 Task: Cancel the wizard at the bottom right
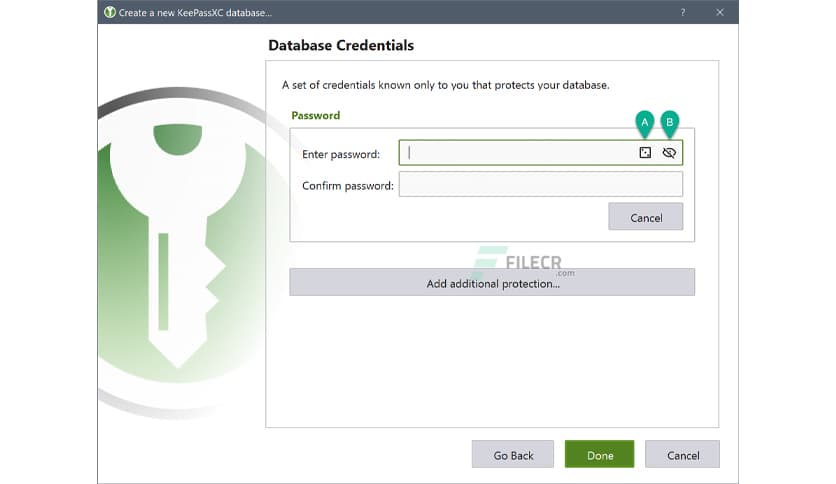[x=682, y=455]
